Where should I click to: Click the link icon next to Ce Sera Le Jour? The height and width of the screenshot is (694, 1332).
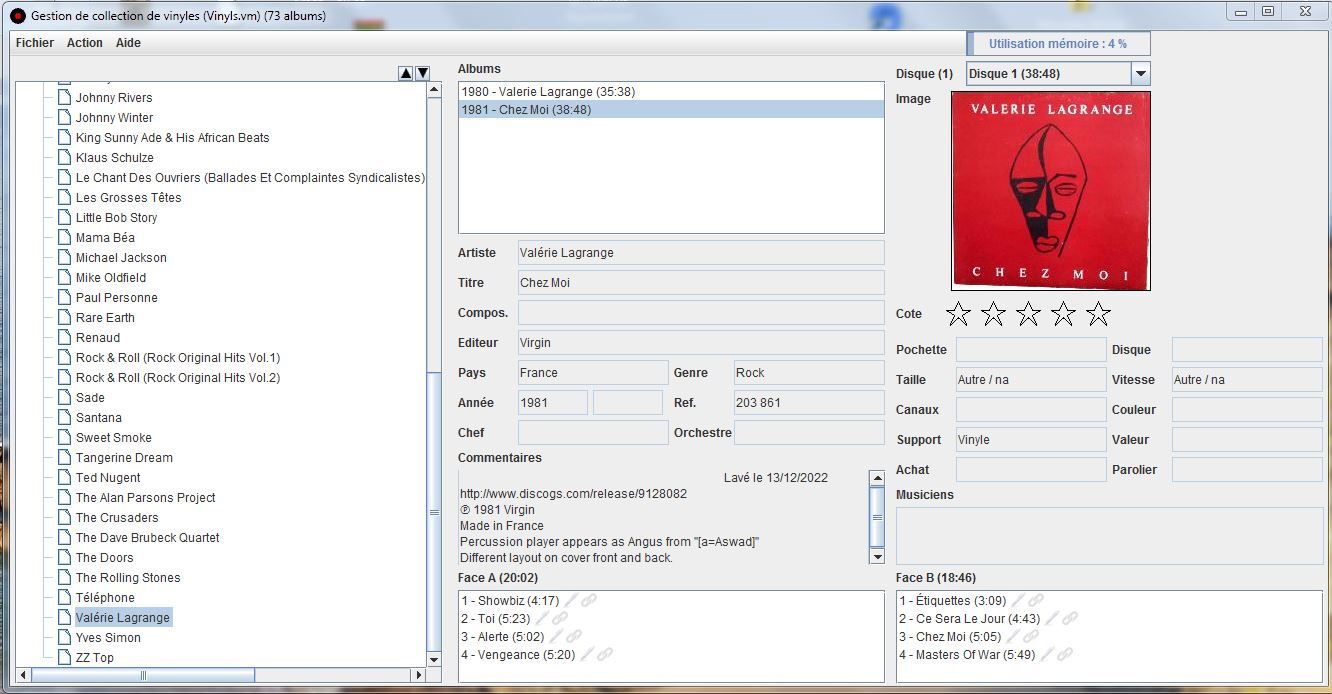point(1070,618)
